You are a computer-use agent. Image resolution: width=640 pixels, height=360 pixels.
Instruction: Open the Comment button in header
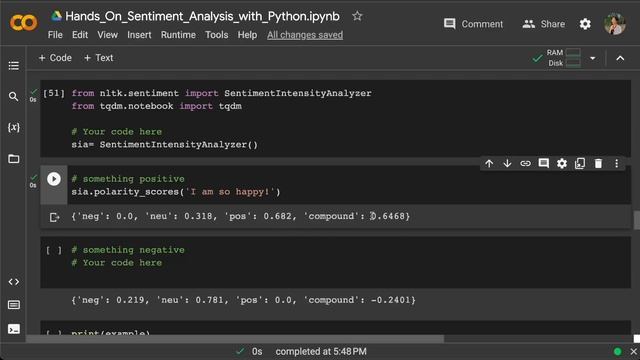(473, 24)
